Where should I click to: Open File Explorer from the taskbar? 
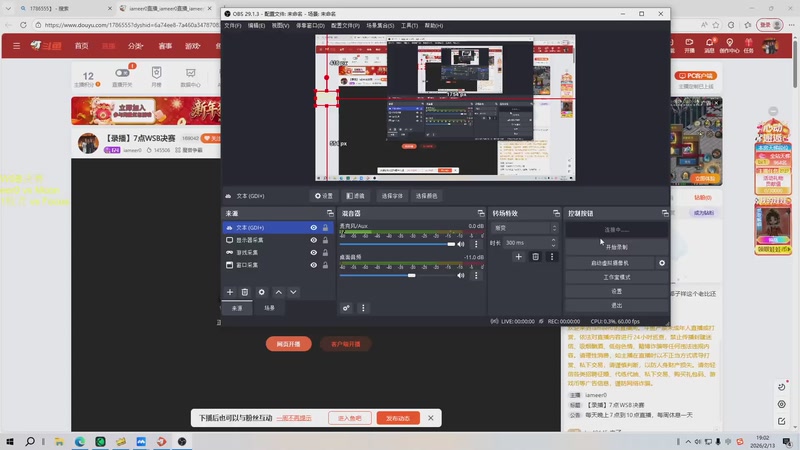(x=59, y=441)
